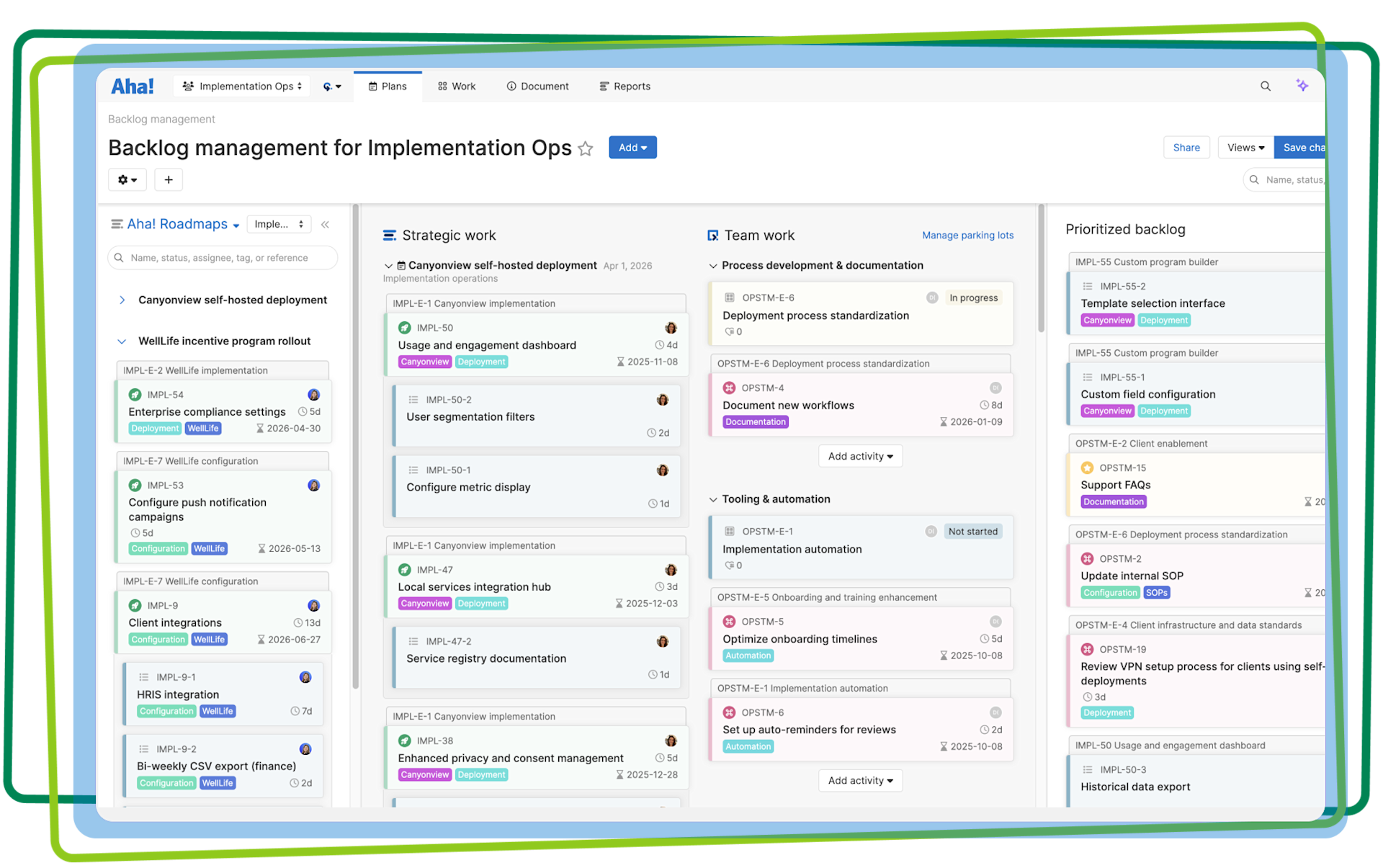
Task: Open the Reports tab
Action: [625, 86]
